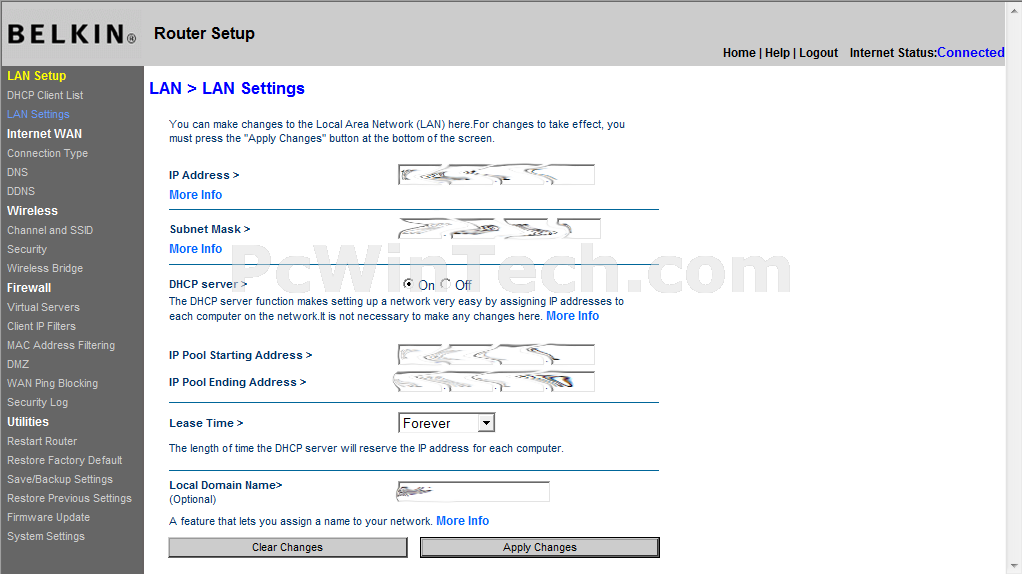1022x574 pixels.
Task: Select LAN Settings in sidebar
Action: click(38, 114)
